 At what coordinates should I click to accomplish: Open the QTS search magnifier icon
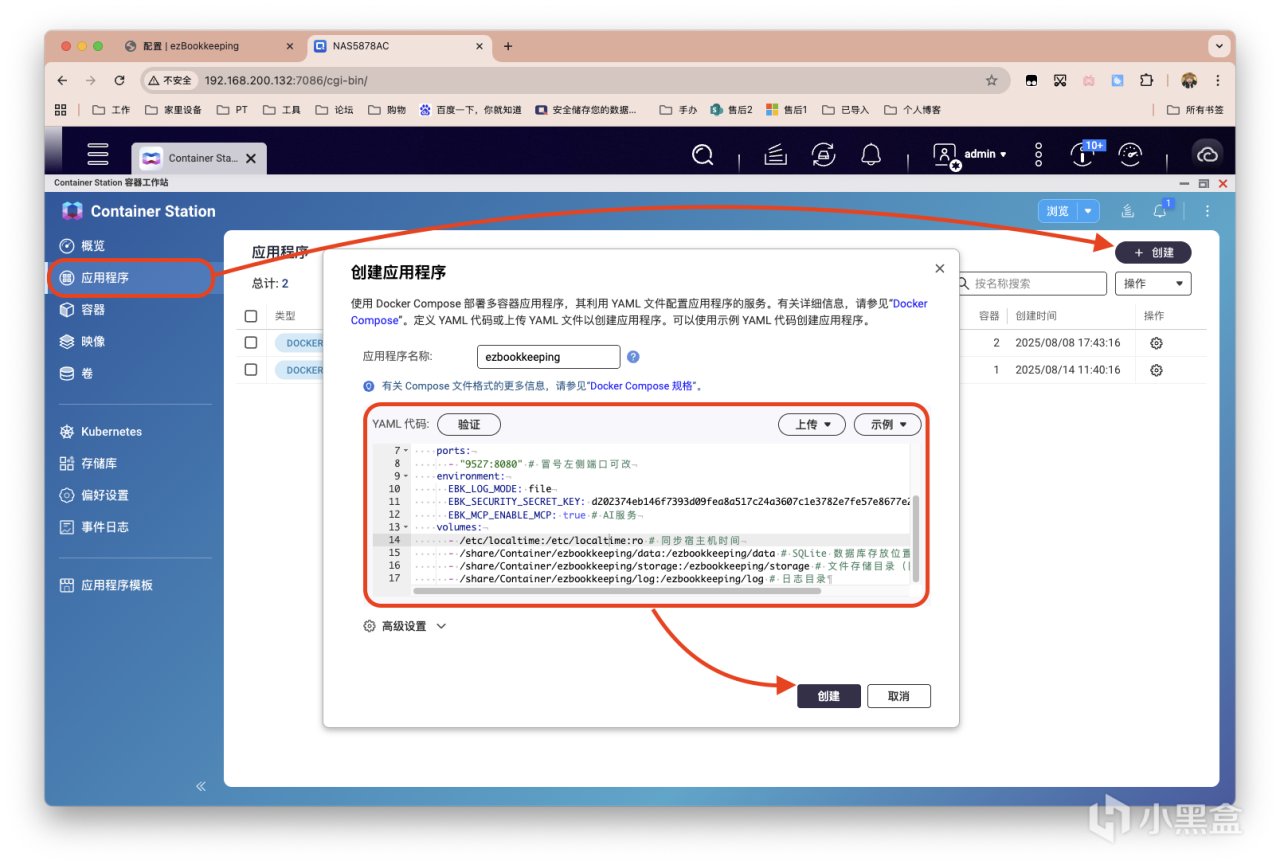click(703, 154)
